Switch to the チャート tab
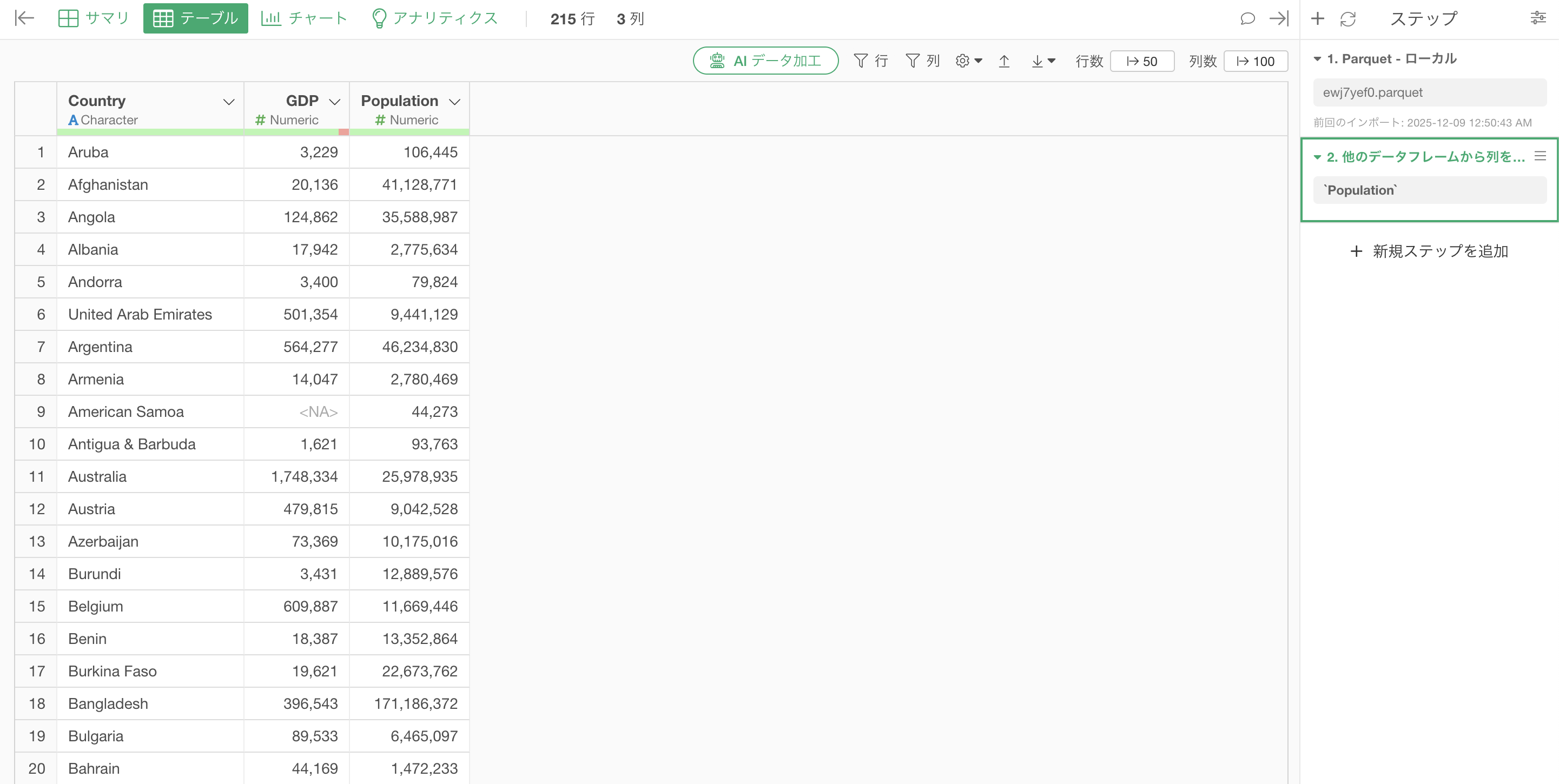This screenshot has width=1559, height=784. [304, 18]
